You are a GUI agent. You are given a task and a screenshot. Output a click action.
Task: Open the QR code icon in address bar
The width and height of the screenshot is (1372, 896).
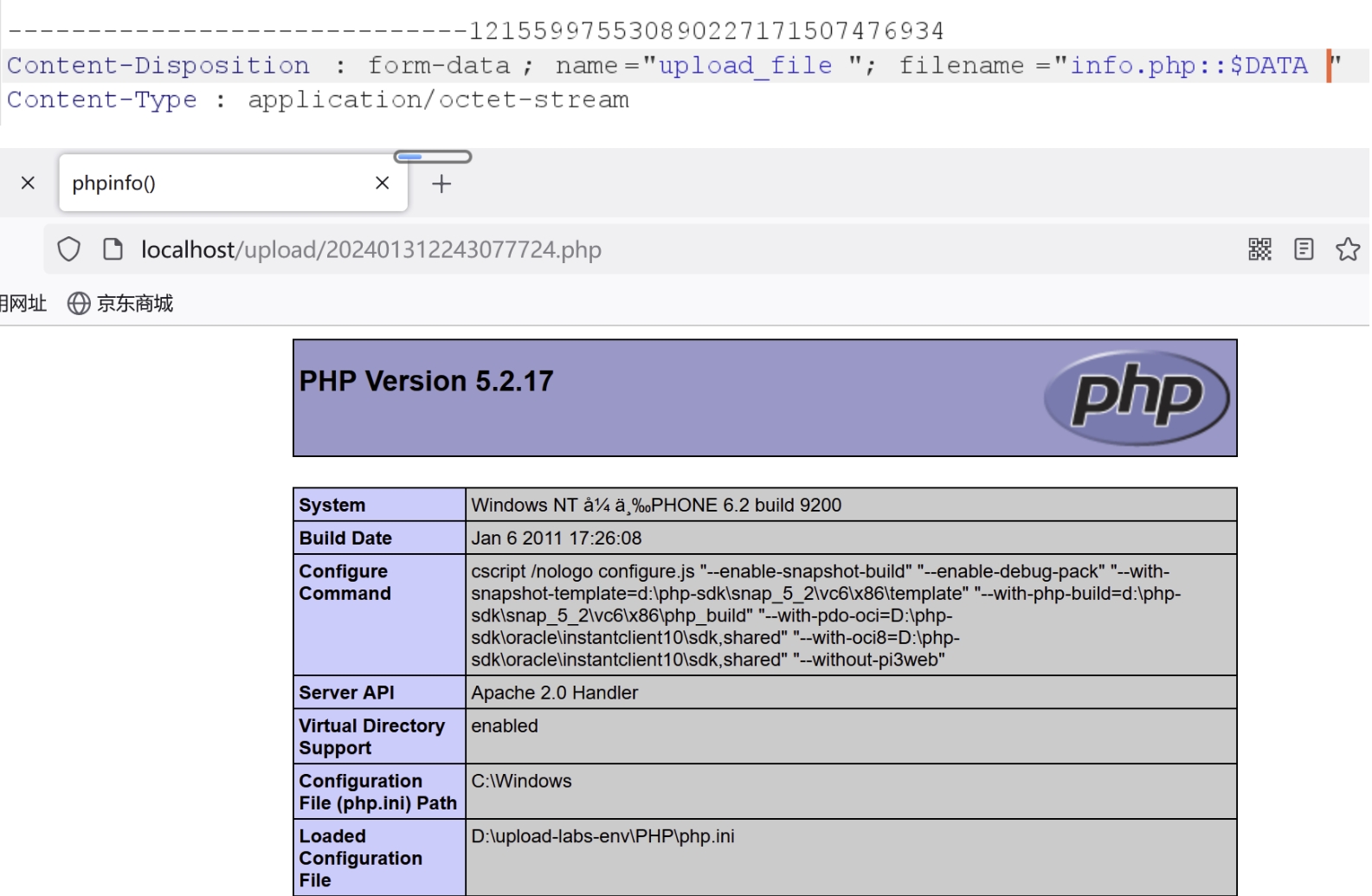(x=1259, y=249)
